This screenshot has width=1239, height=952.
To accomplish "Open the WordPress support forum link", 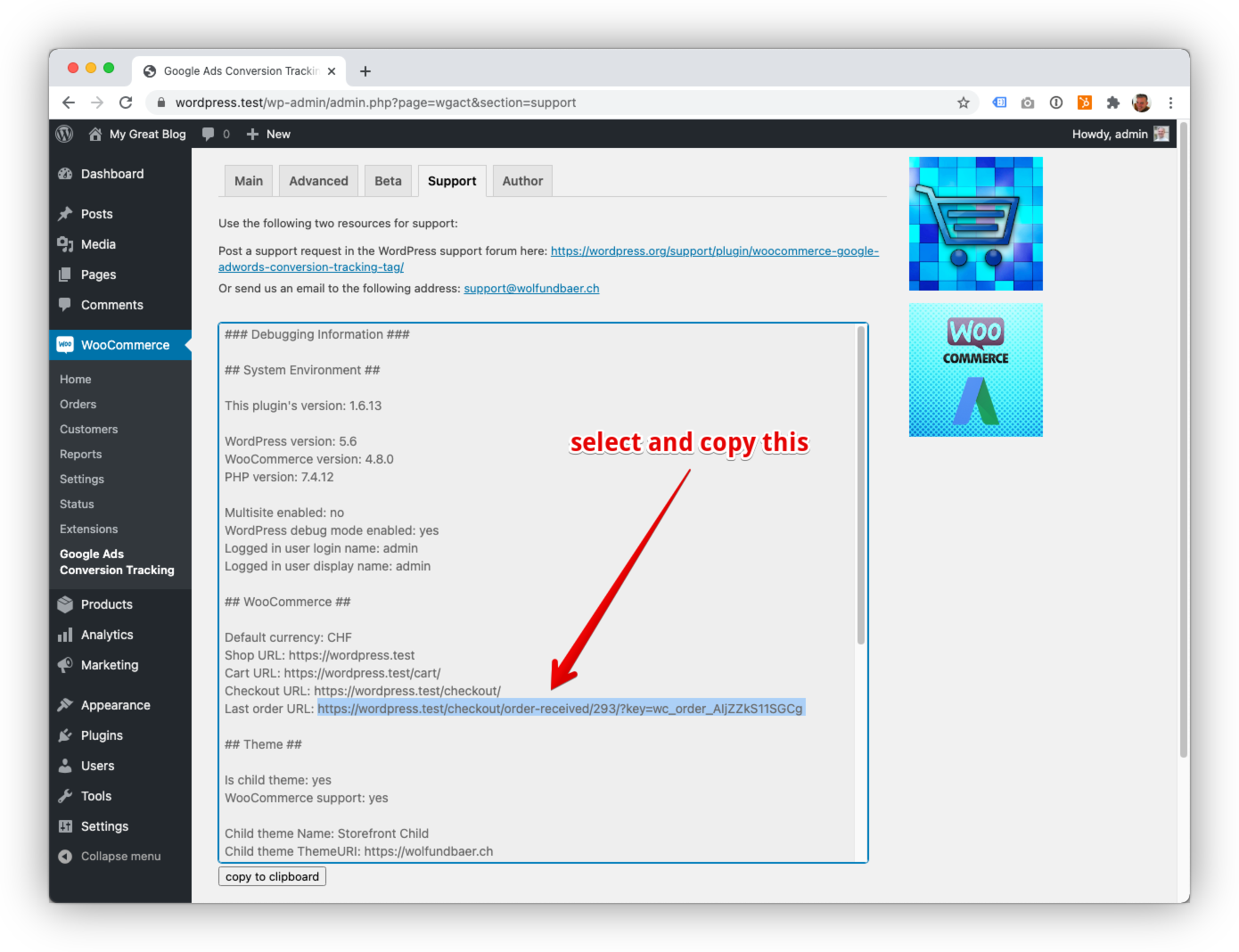I will (713, 250).
